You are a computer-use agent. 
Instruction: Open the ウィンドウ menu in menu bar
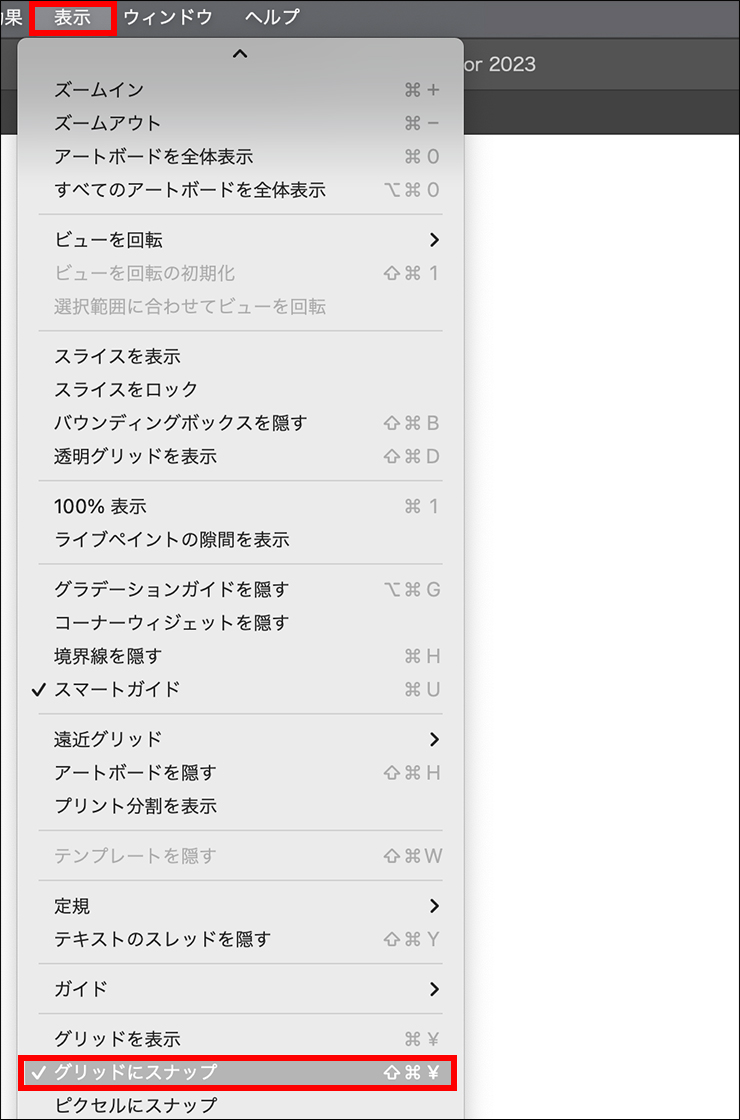point(168,17)
